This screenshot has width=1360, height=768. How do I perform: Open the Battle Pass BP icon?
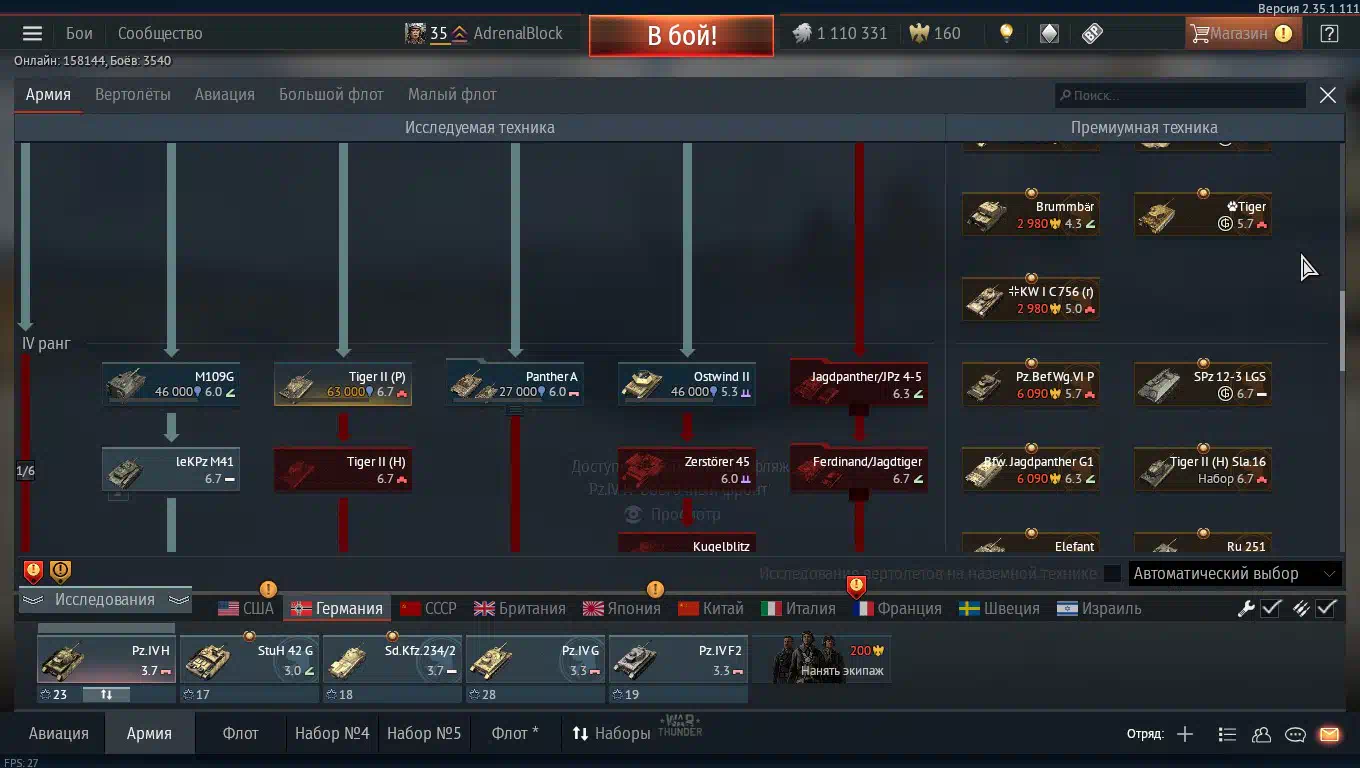pyautogui.click(x=1092, y=33)
